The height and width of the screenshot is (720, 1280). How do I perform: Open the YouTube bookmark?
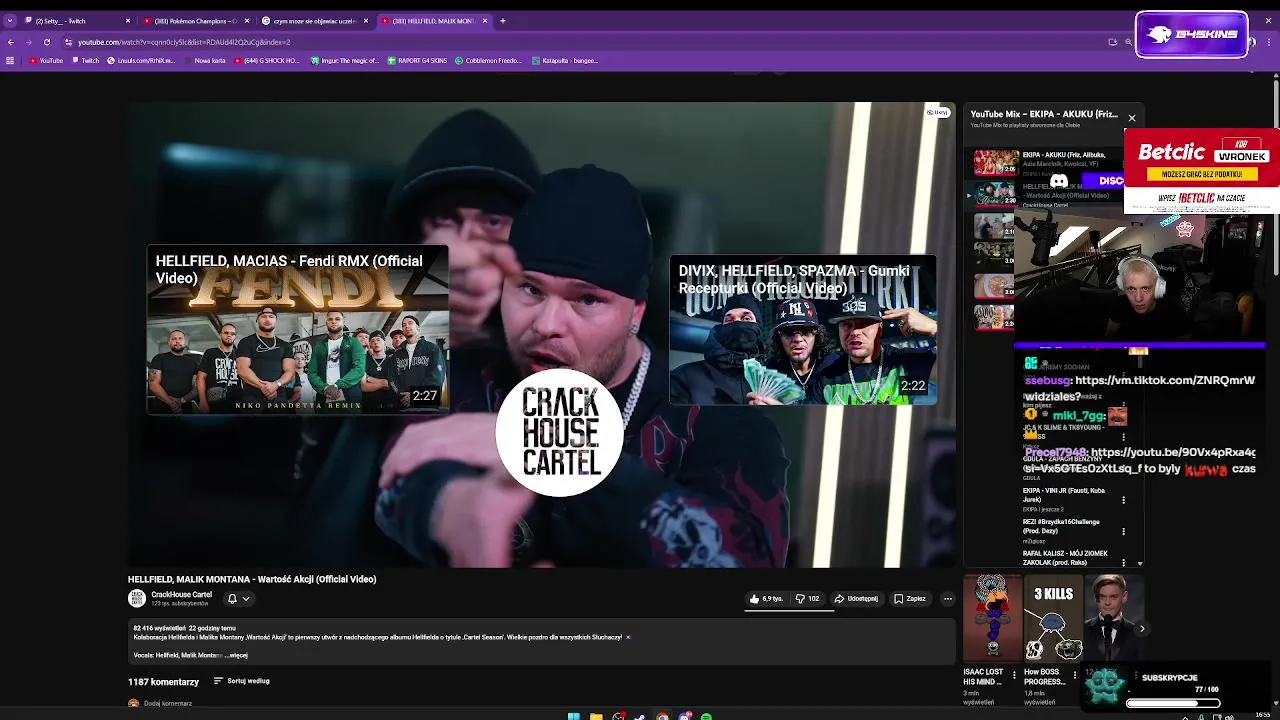(46, 61)
